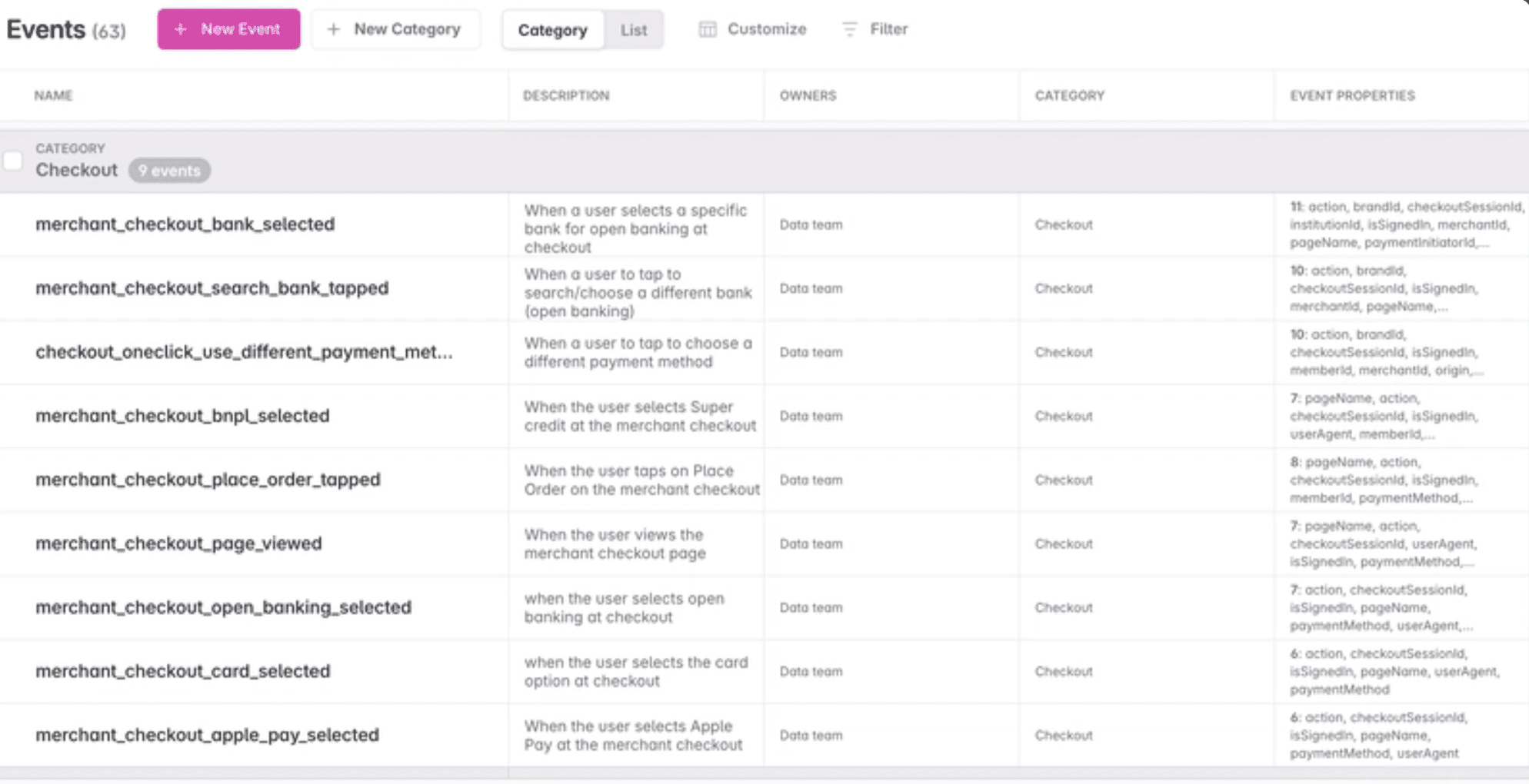Open the merchant_checkout_page_viewed event

[x=178, y=543]
